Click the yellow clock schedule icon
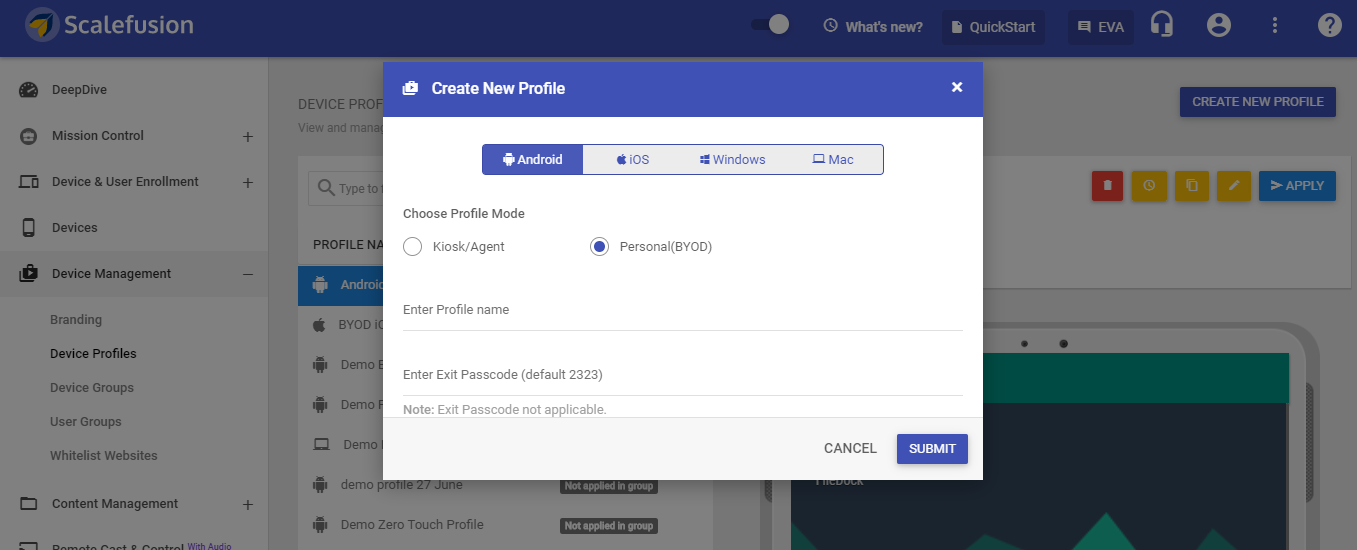This screenshot has width=1357, height=550. click(1150, 186)
